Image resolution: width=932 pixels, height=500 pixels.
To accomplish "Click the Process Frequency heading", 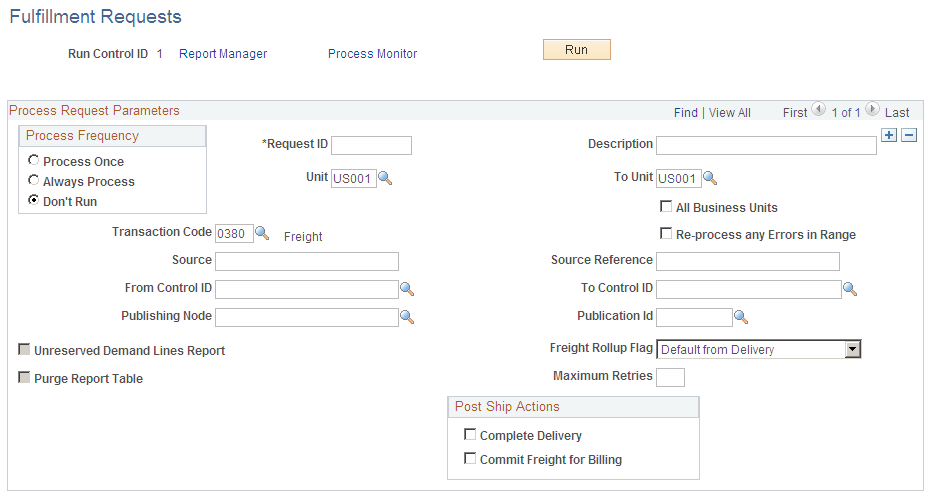I will coord(82,136).
